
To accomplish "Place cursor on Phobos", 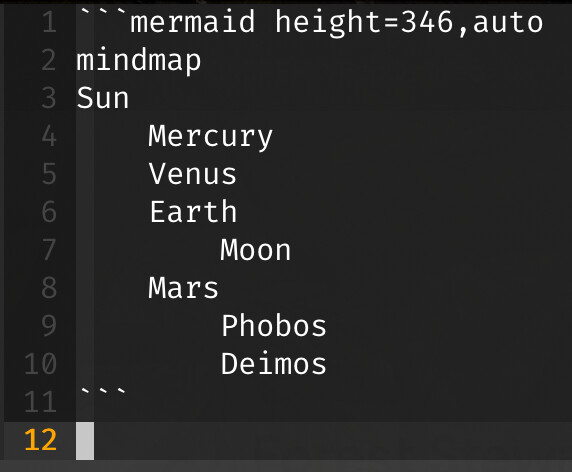I will (274, 325).
